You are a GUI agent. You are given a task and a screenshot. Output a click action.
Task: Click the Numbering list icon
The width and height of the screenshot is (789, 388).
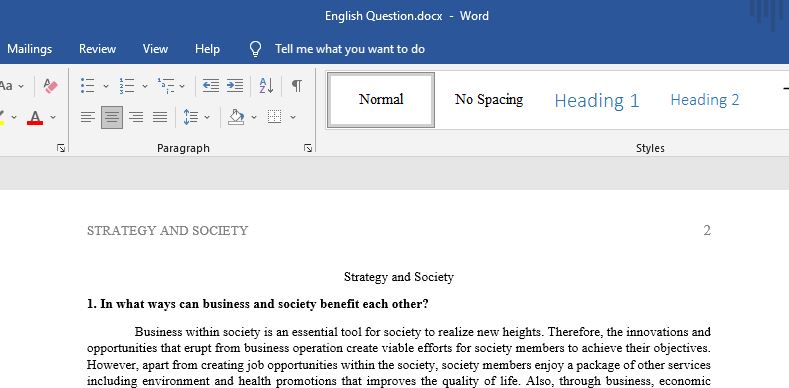point(127,86)
